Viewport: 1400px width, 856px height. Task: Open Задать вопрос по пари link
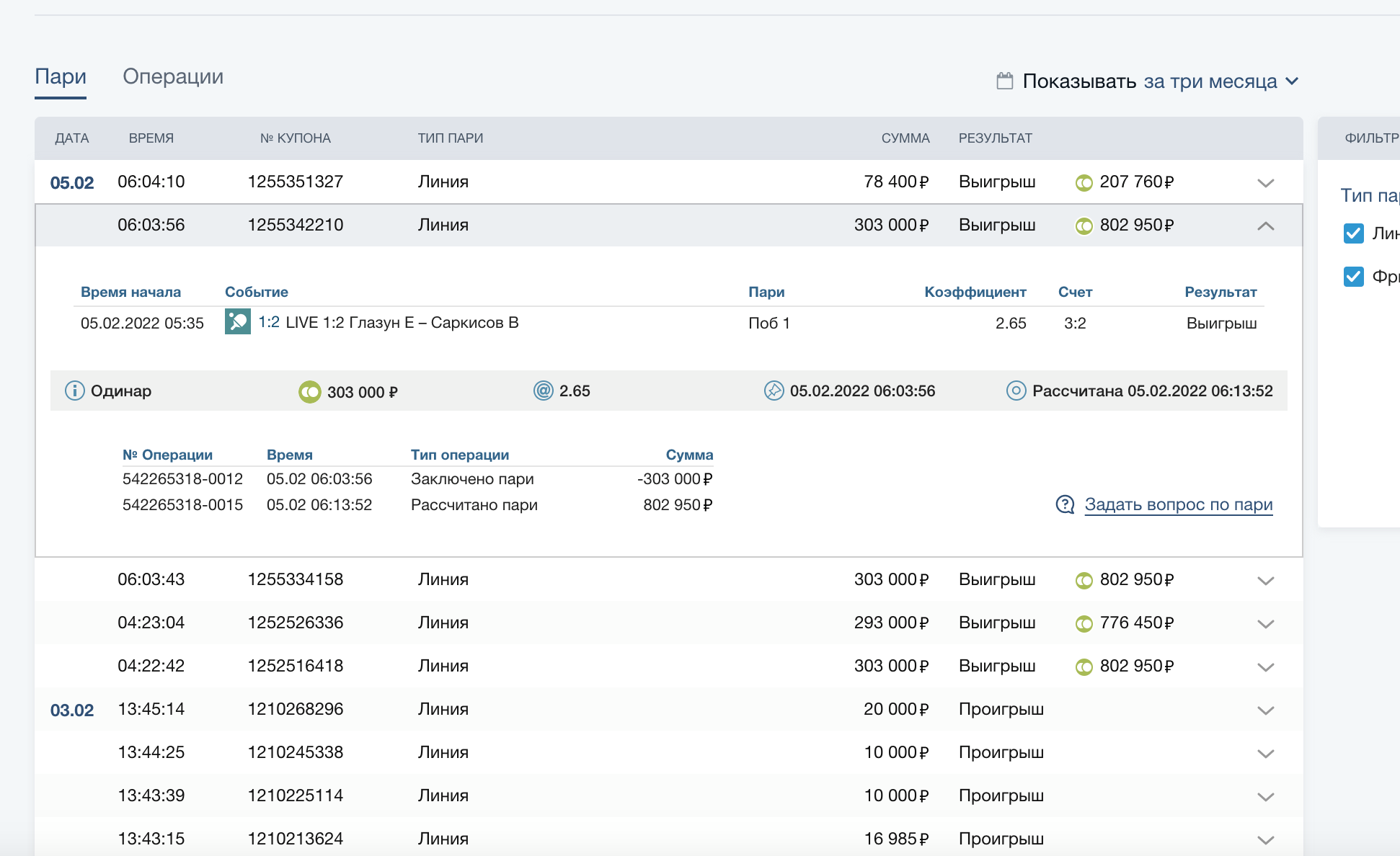click(1178, 504)
